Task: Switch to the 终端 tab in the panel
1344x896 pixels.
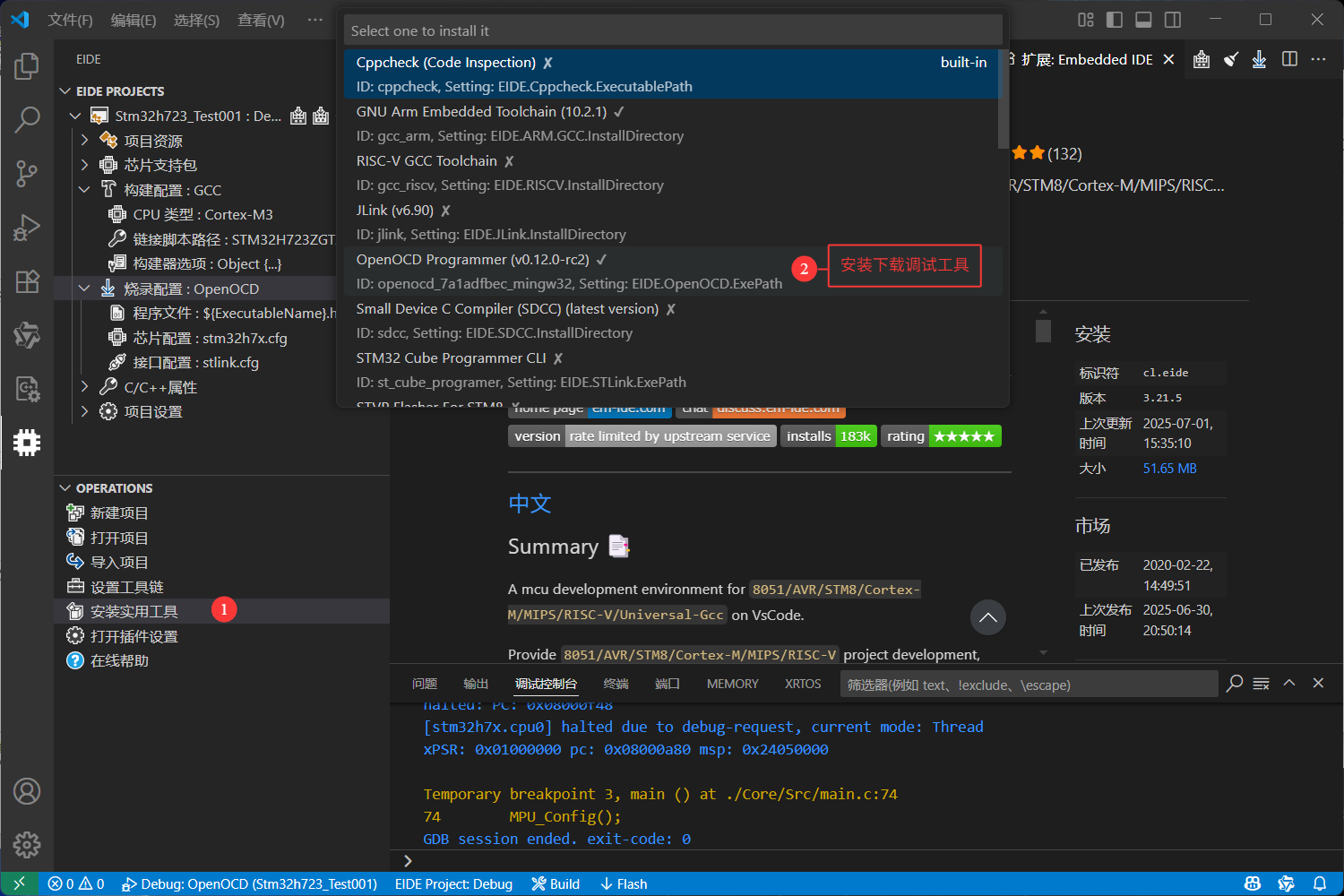Action: click(x=616, y=683)
